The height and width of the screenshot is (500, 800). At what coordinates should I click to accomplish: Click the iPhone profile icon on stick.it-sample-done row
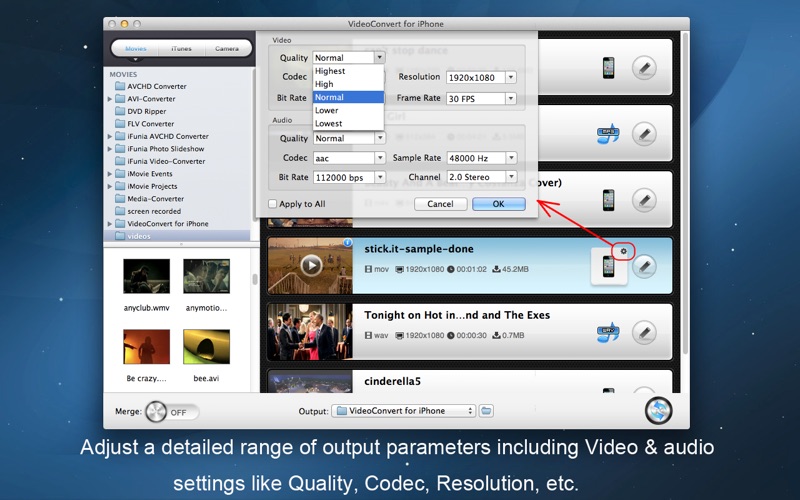pyautogui.click(x=608, y=266)
